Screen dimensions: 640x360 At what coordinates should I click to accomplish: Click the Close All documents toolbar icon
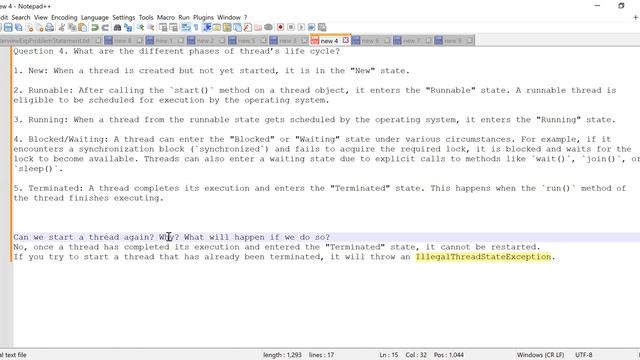(x=39, y=27)
